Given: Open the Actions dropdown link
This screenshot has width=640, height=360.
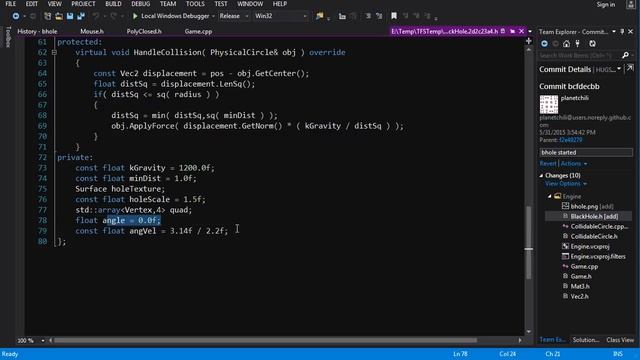Looking at the screenshot, I should point(573,164).
